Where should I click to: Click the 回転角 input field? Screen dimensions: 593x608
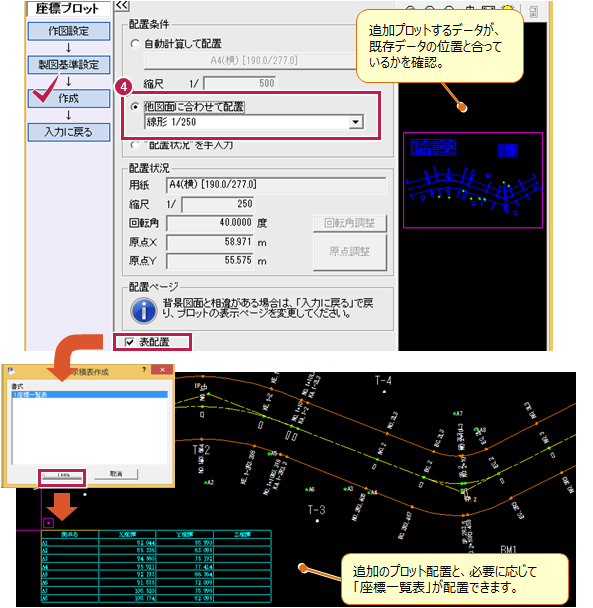(209, 223)
